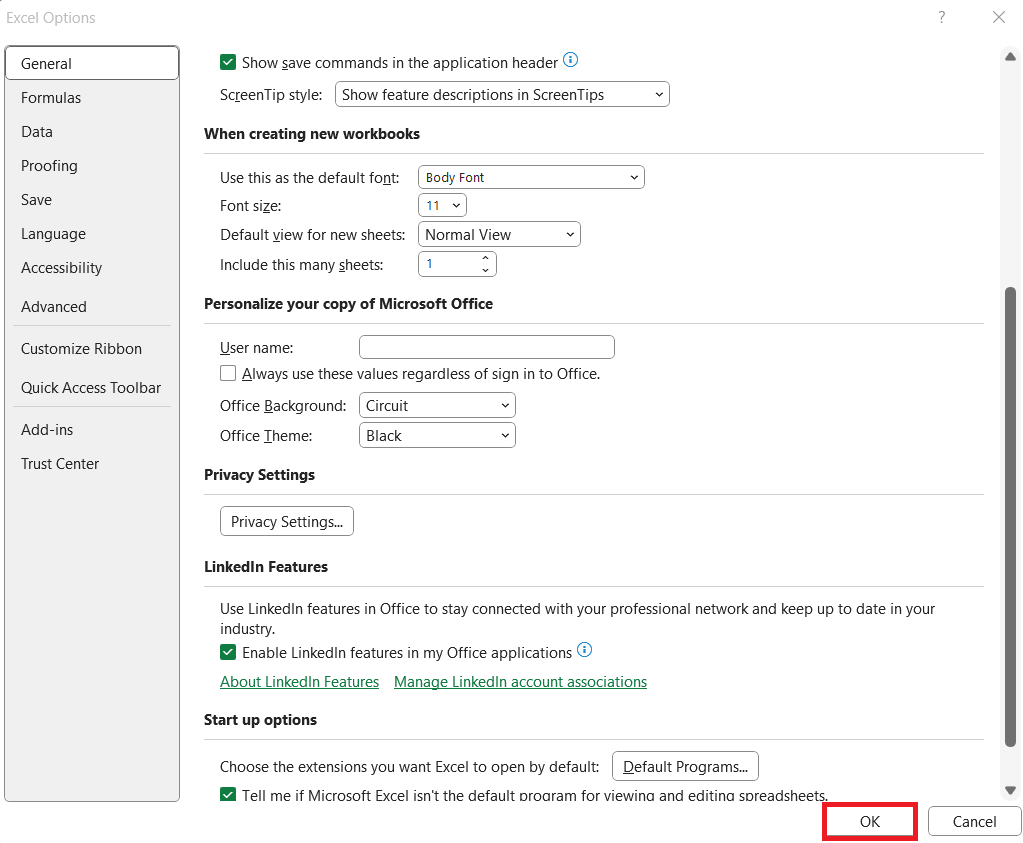Screen dimensions: 1023x843
Task: Open the Accessibility category
Action: point(92,268)
